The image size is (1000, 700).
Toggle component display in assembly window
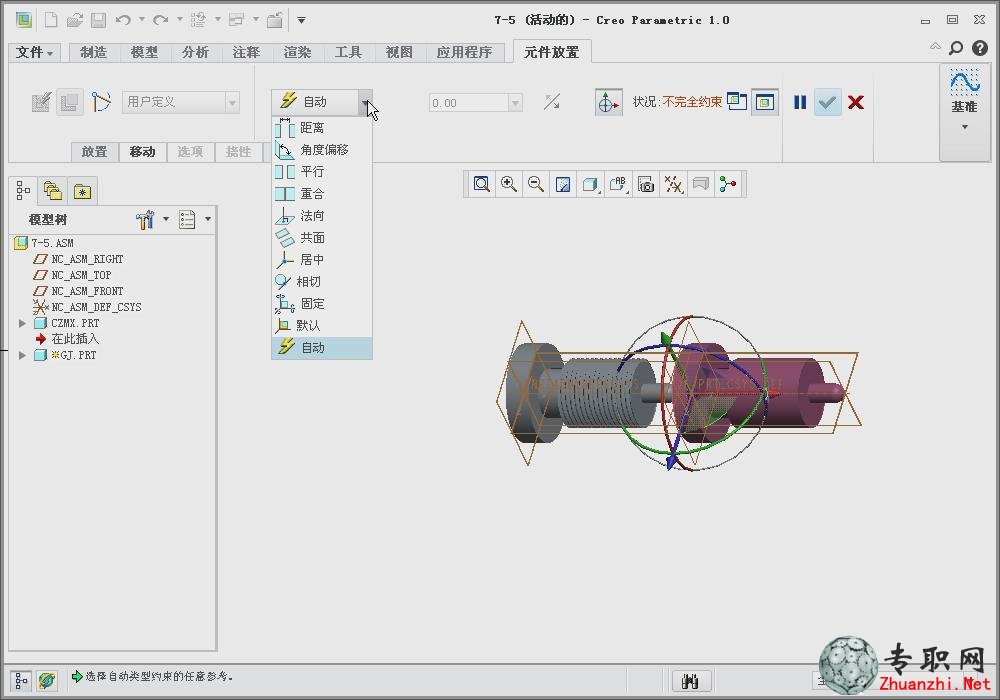point(764,102)
